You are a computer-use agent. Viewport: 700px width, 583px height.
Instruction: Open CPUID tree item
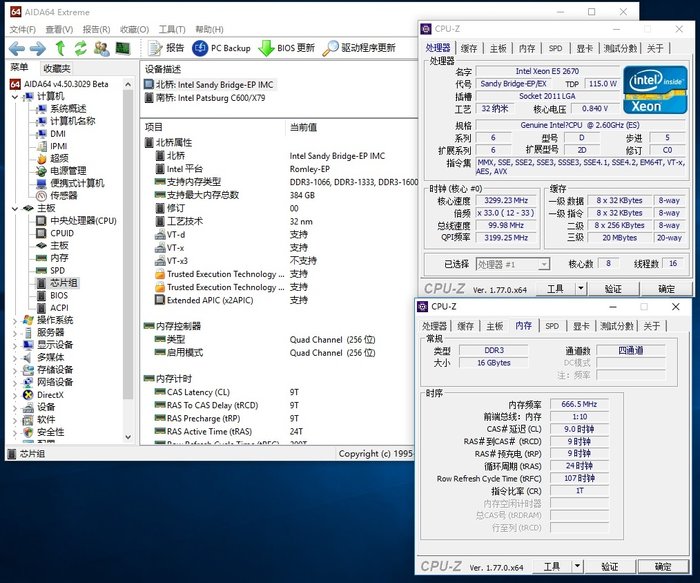[62, 233]
